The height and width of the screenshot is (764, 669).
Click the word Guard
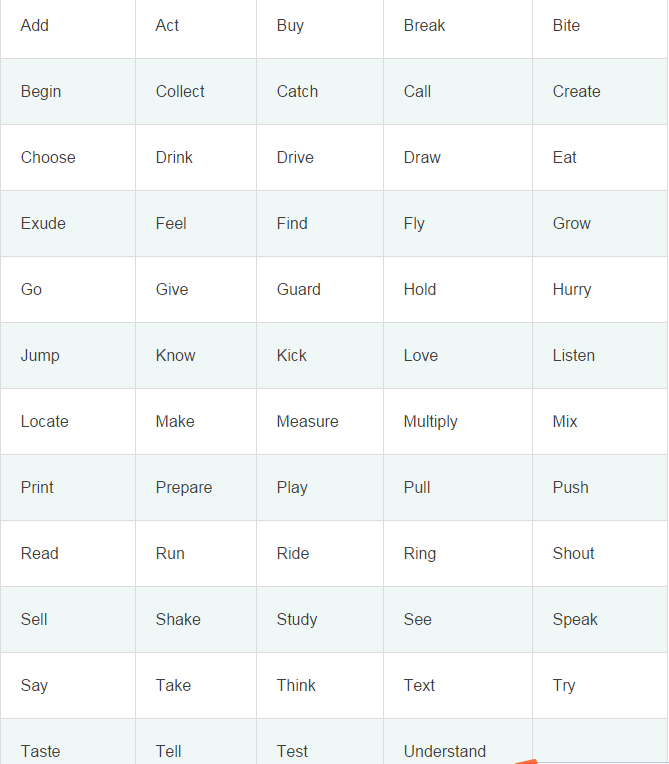point(299,289)
